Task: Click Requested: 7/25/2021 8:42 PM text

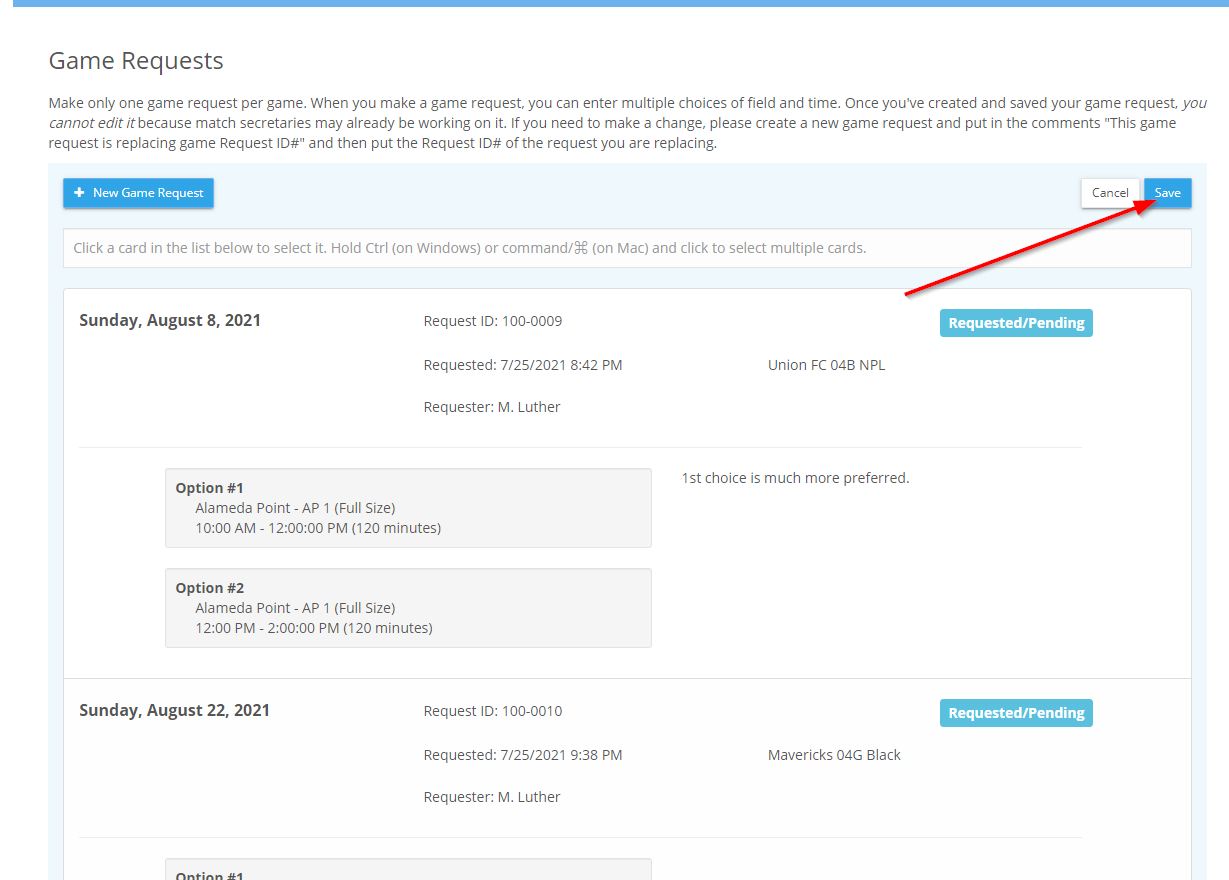Action: click(x=523, y=365)
